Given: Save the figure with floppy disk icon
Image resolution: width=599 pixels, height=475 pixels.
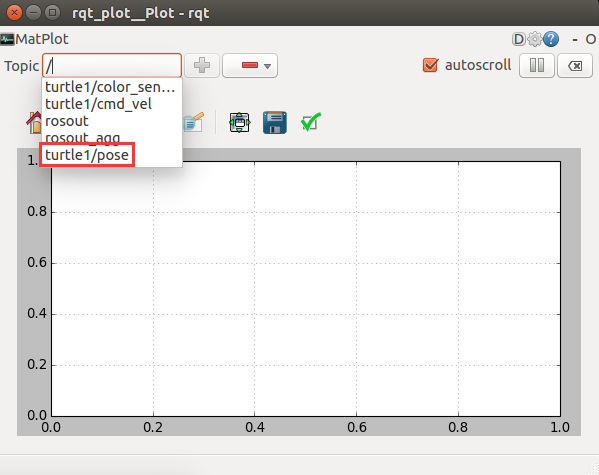Looking at the screenshot, I should [275, 122].
